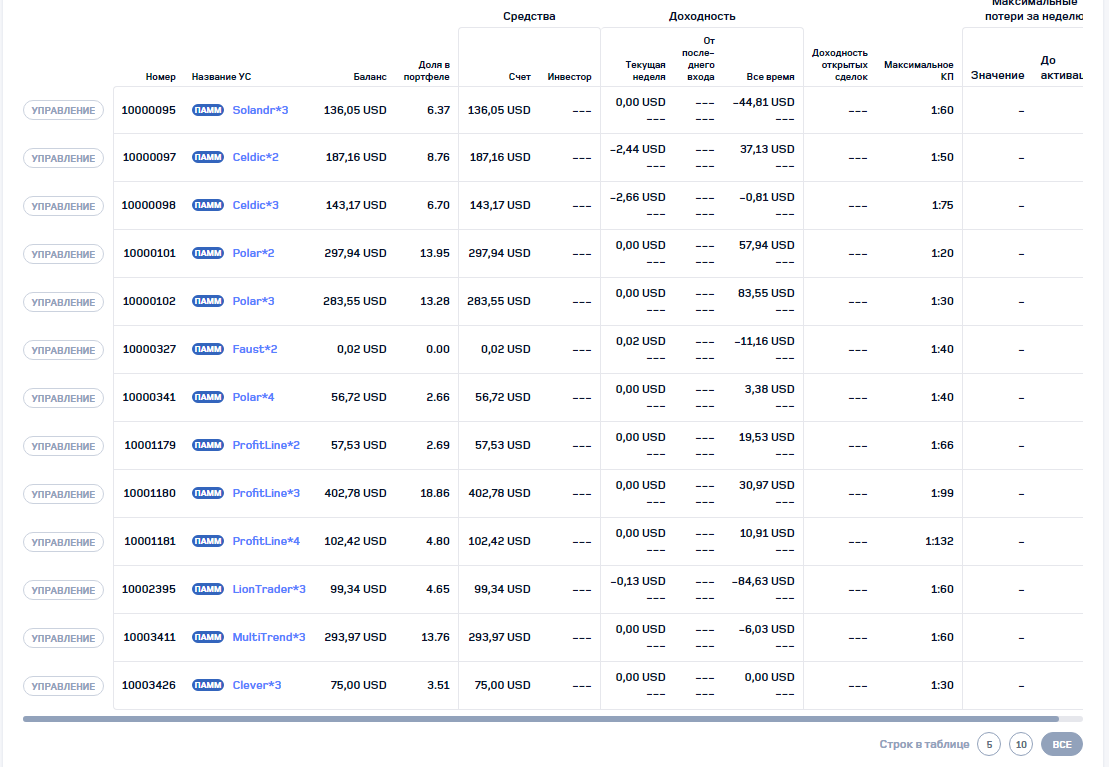
Task: Click the ПАММ badge beside LionTrader*3
Action: 207,590
